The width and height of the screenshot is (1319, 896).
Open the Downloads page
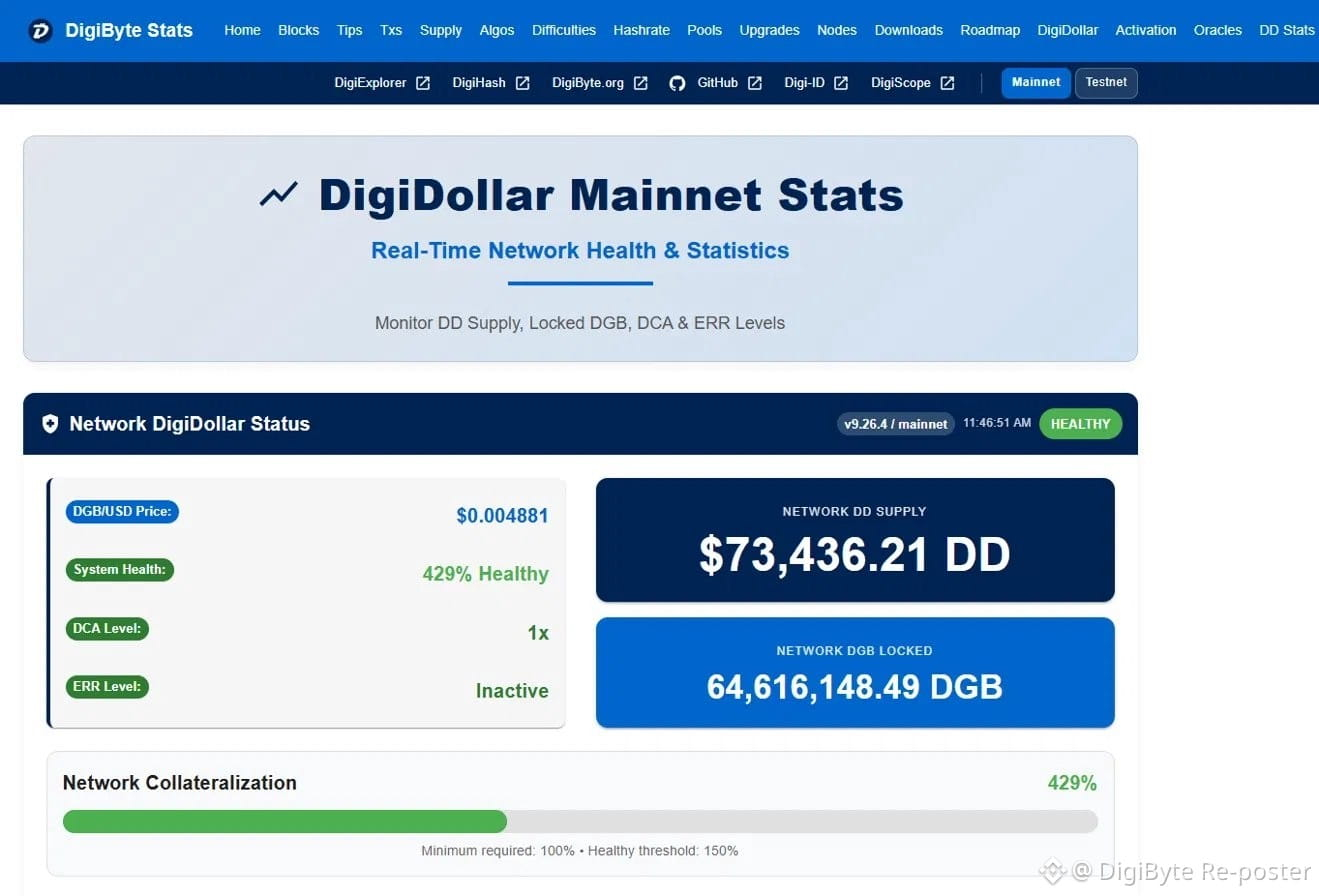pos(909,30)
